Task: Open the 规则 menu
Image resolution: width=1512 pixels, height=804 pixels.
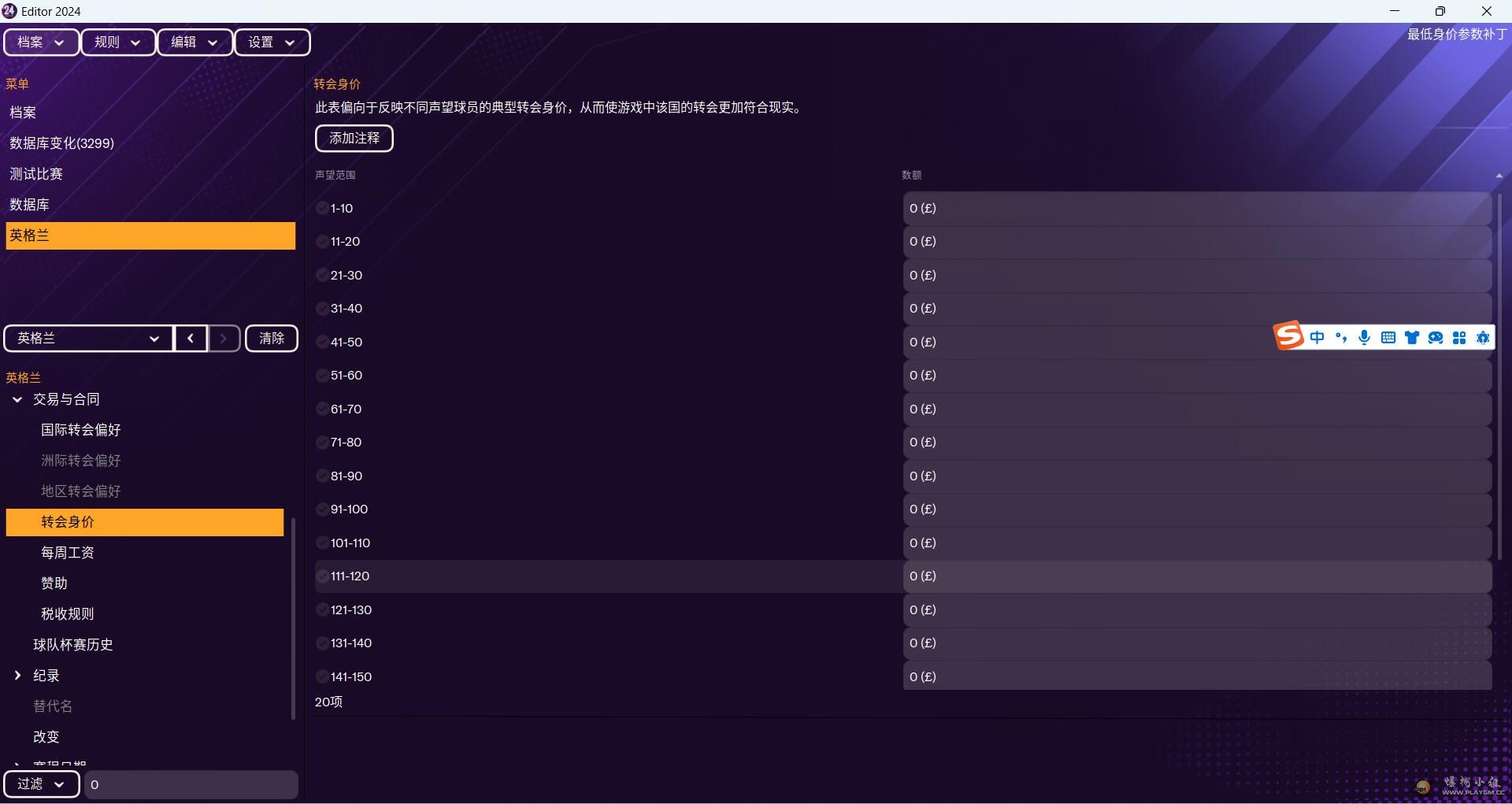Action: 117,43
